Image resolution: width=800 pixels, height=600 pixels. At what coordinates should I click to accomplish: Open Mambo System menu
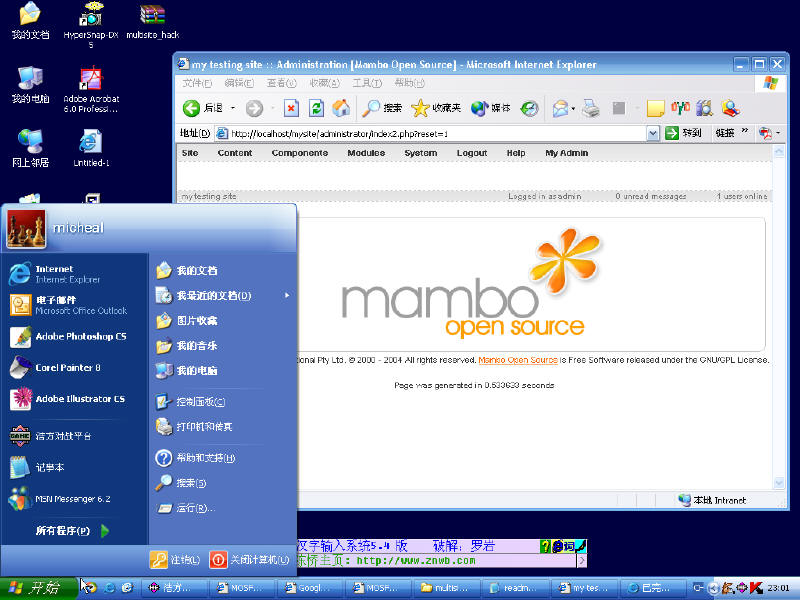tap(420, 153)
